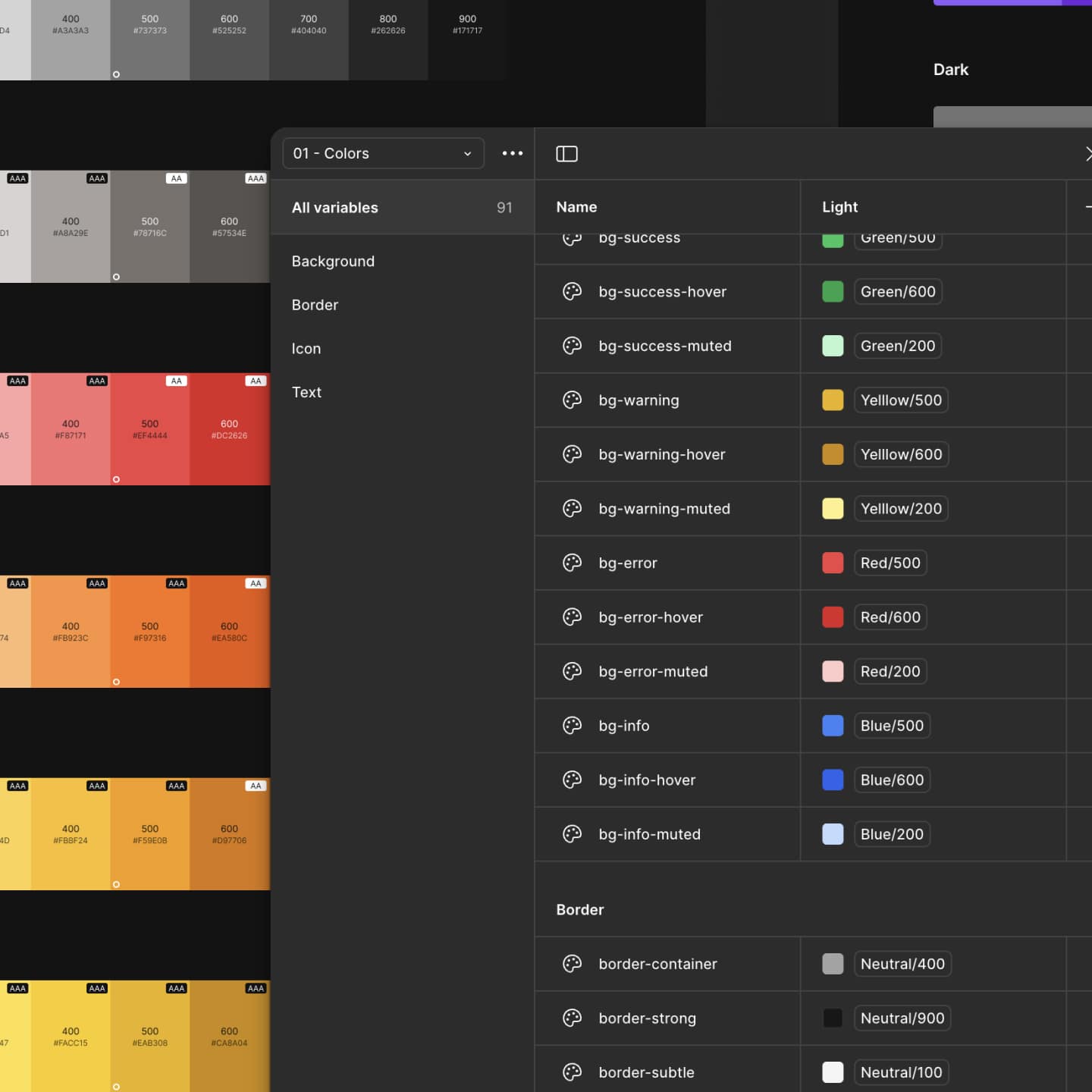Click palette icon beside bg-info-muted

(x=572, y=834)
